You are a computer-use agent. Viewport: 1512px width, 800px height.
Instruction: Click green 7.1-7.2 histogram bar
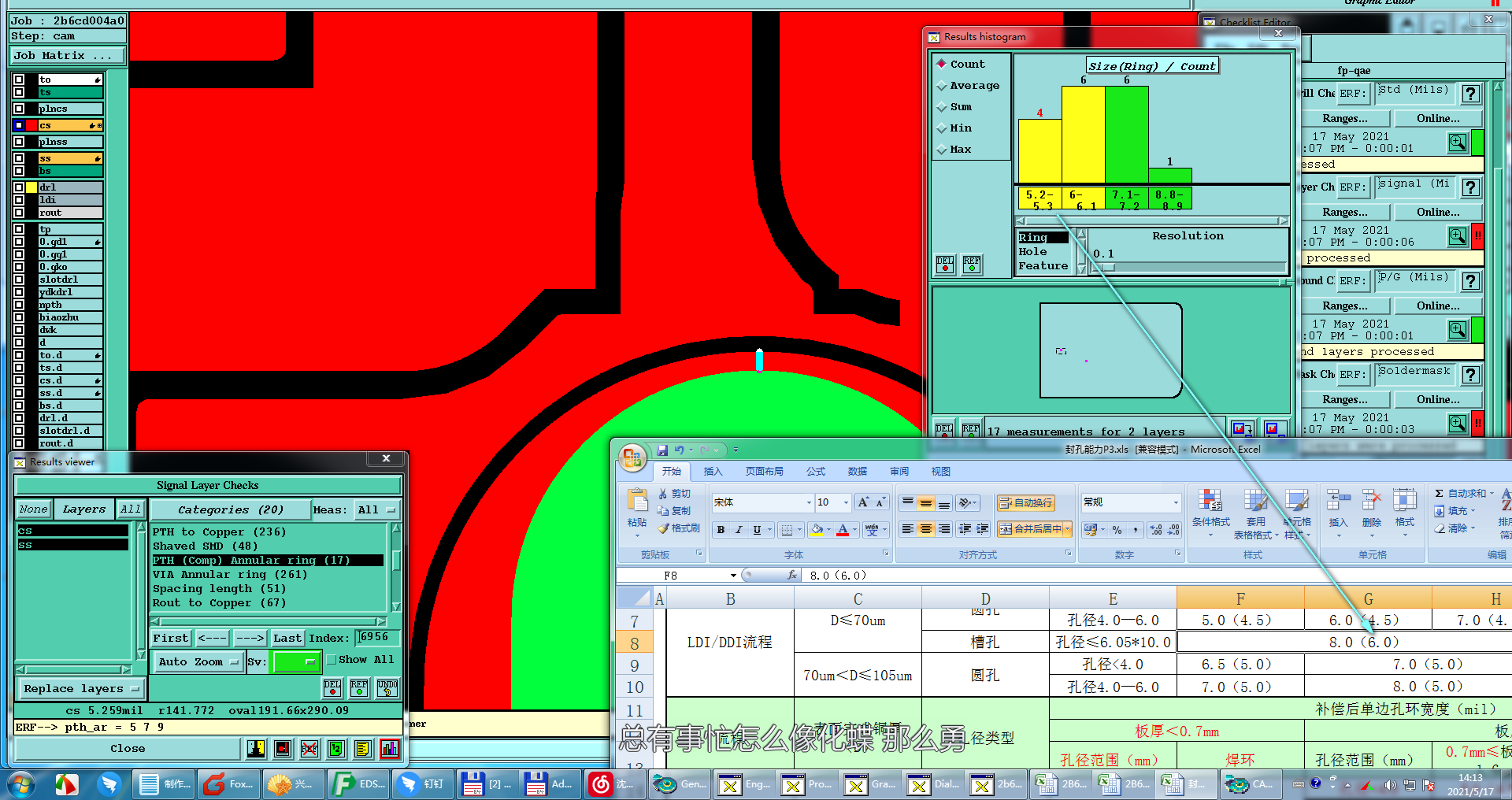(x=1127, y=135)
